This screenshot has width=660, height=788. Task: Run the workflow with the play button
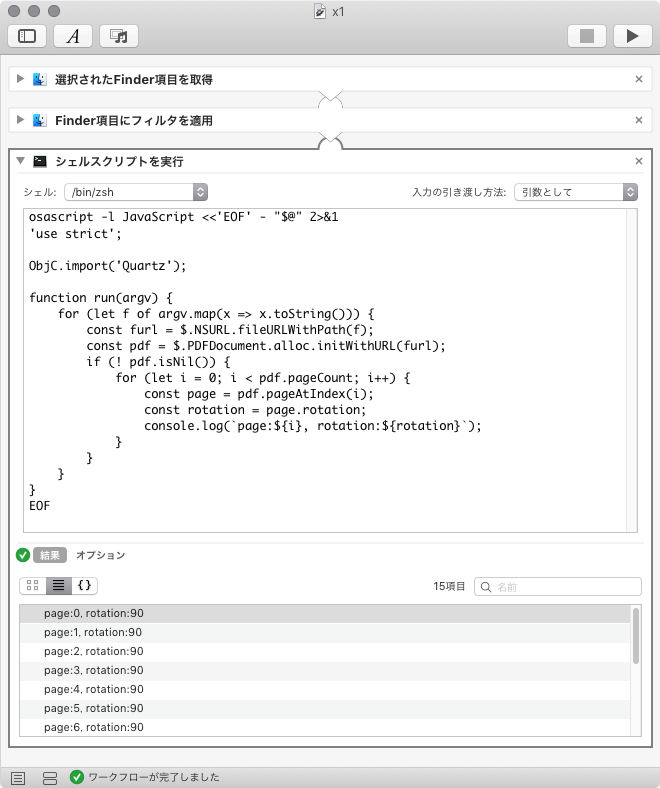[x=632, y=36]
